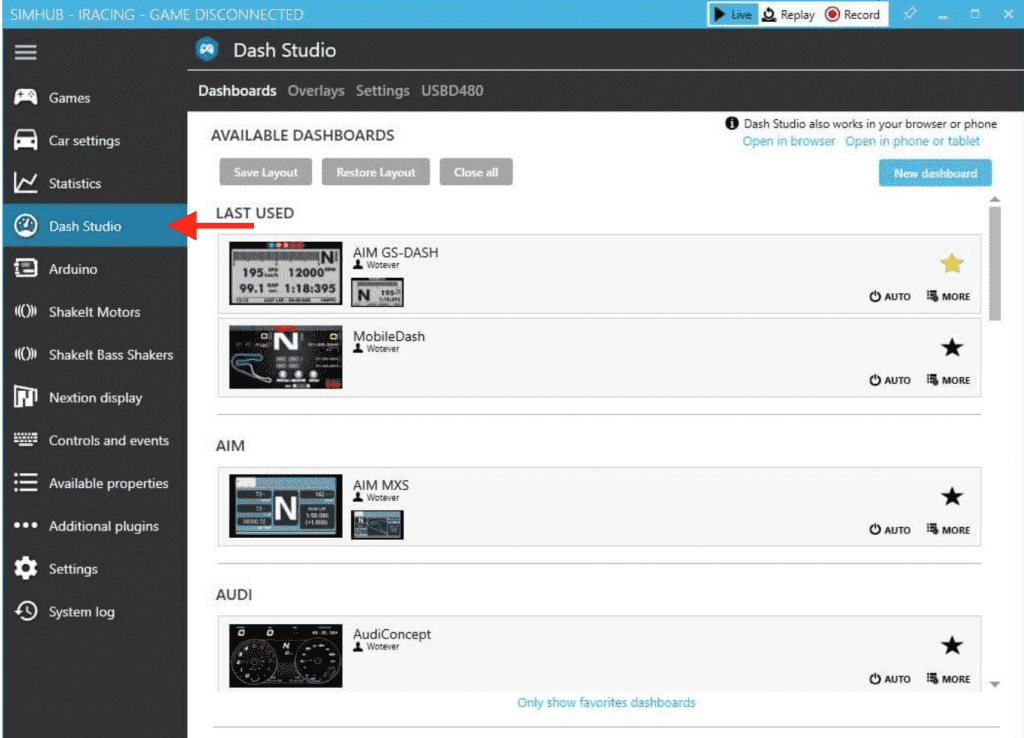Open Games from the sidebar
The height and width of the screenshot is (738, 1024).
(x=69, y=98)
